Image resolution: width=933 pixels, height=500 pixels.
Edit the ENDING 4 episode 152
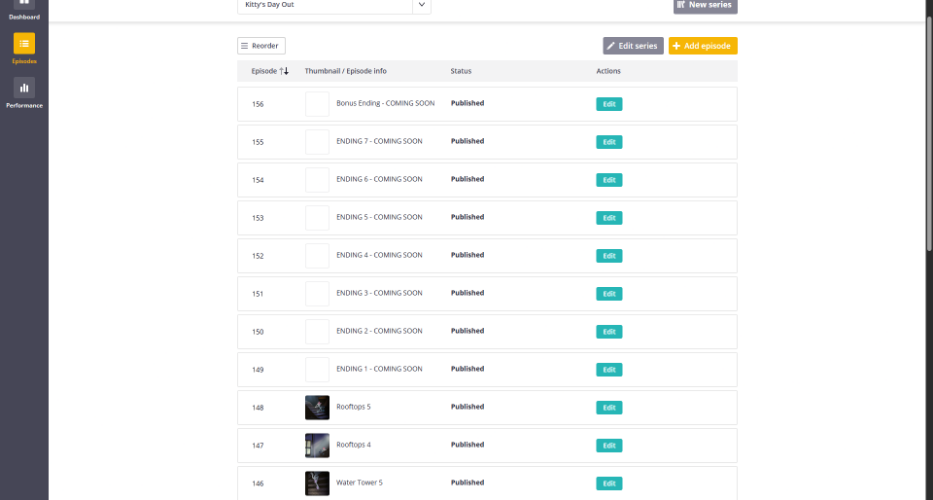(609, 256)
